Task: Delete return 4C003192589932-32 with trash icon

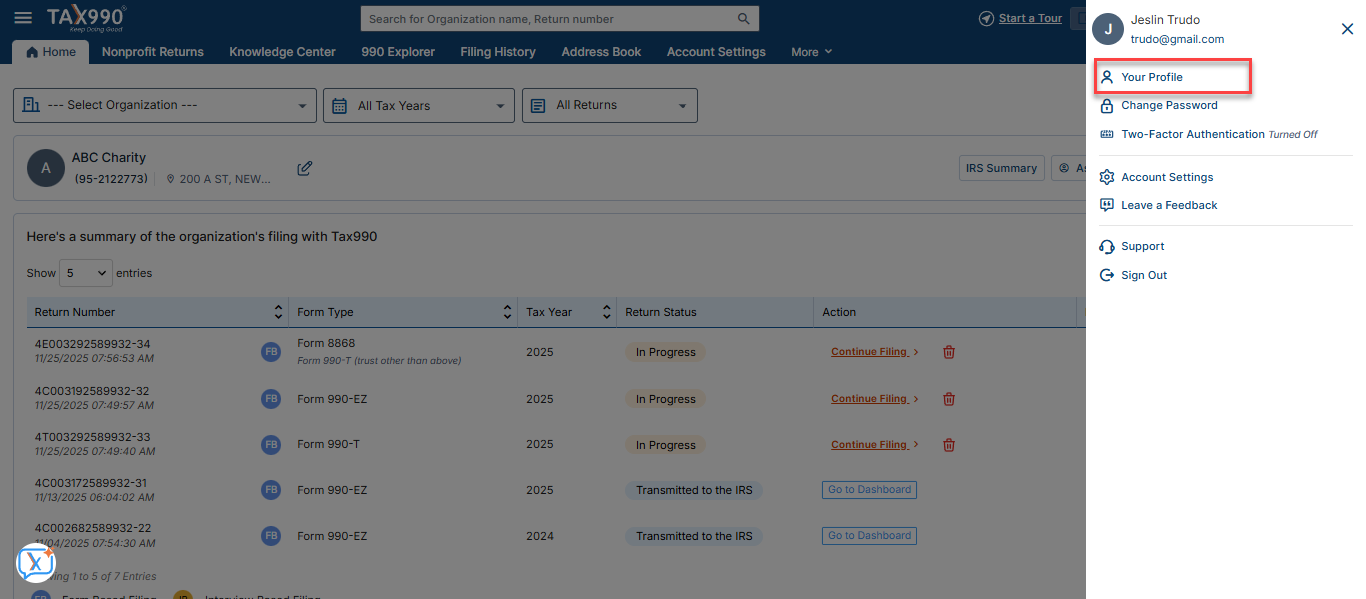Action: [949, 399]
